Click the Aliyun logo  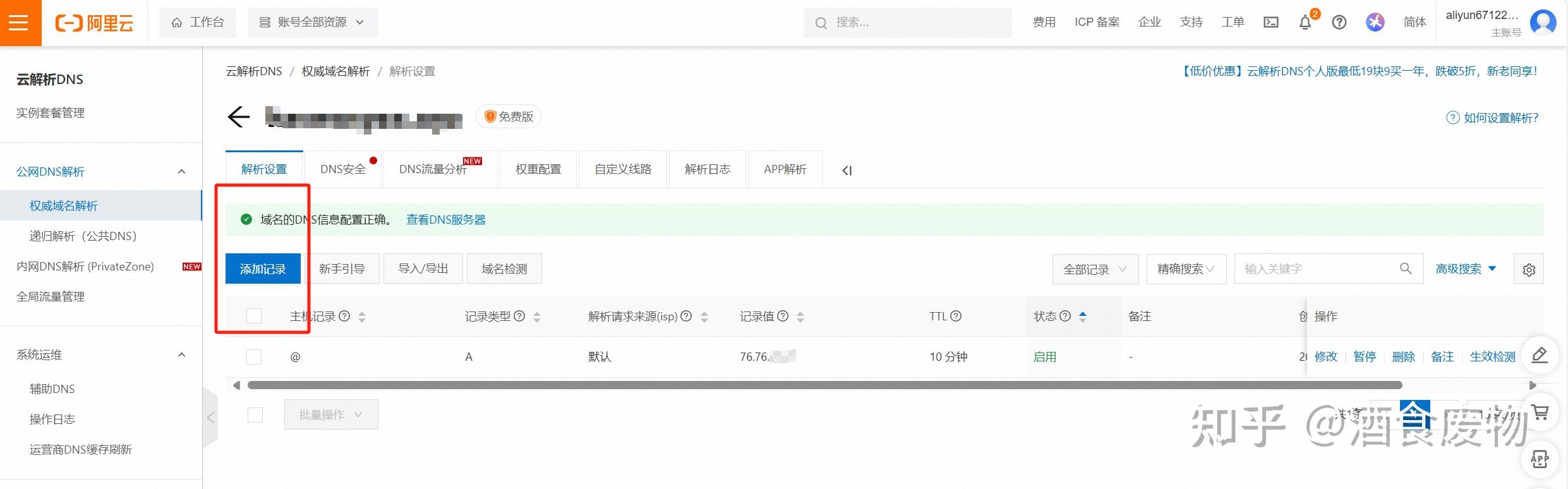tap(95, 23)
